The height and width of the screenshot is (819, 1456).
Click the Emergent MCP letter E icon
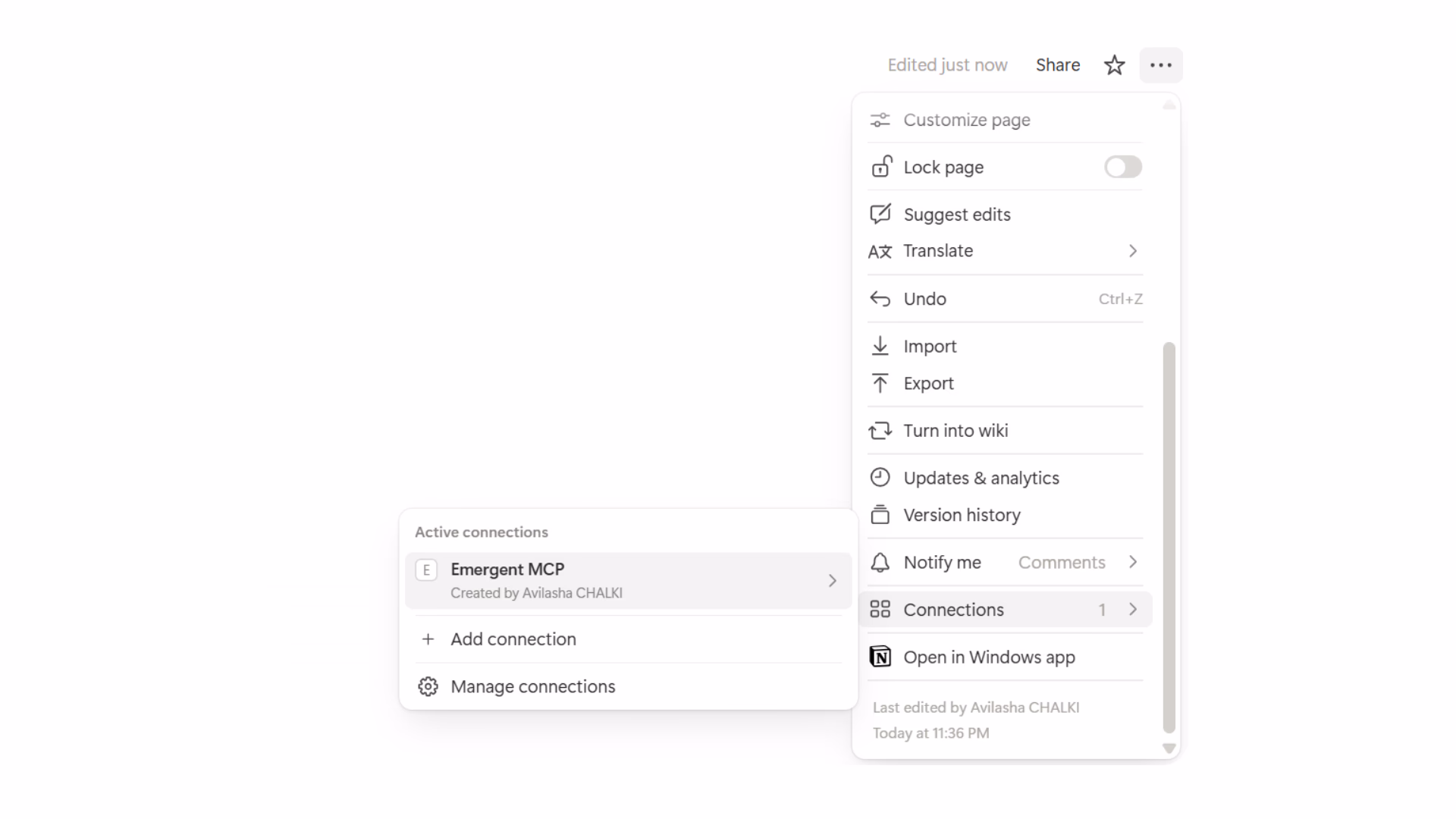(426, 570)
